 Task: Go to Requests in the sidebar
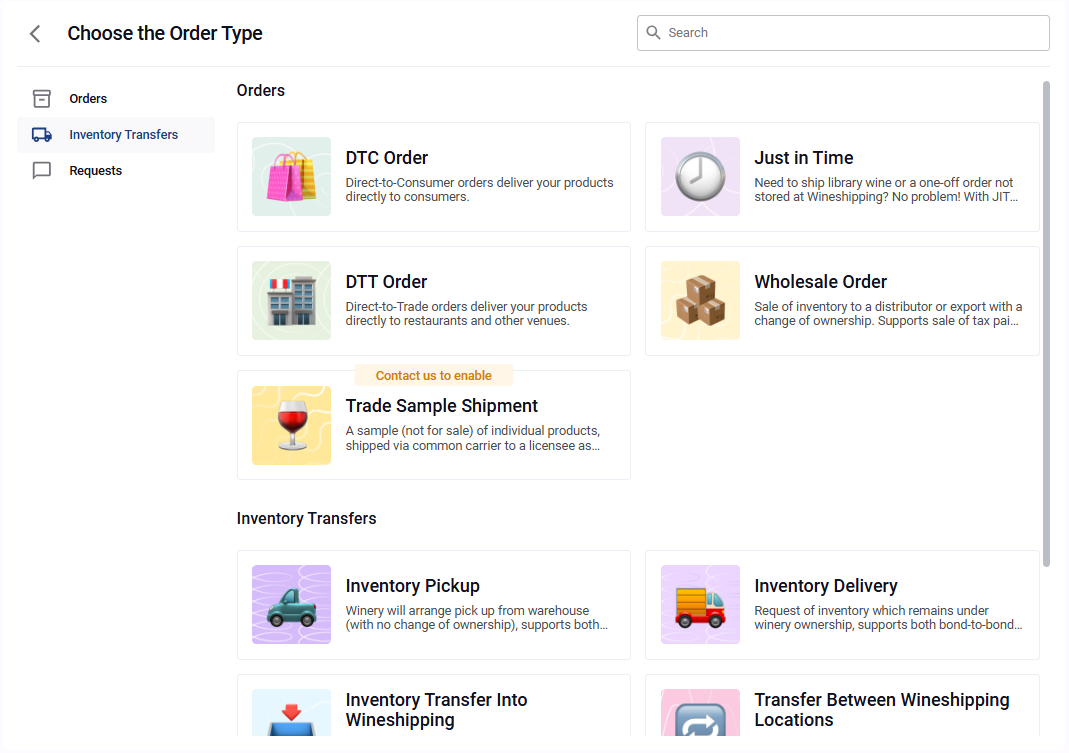click(95, 171)
